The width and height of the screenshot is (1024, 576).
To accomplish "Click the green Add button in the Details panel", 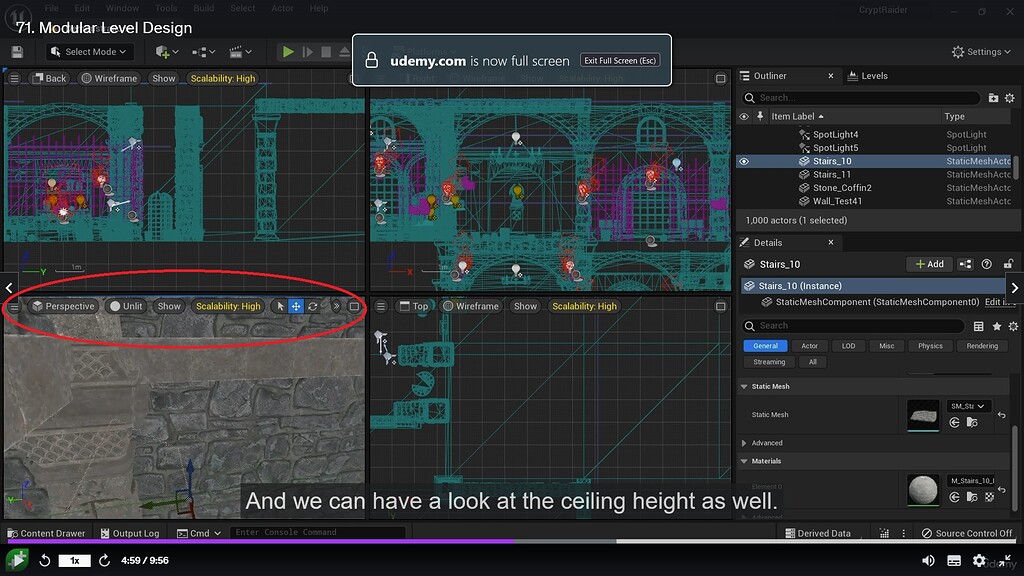I will coord(928,263).
